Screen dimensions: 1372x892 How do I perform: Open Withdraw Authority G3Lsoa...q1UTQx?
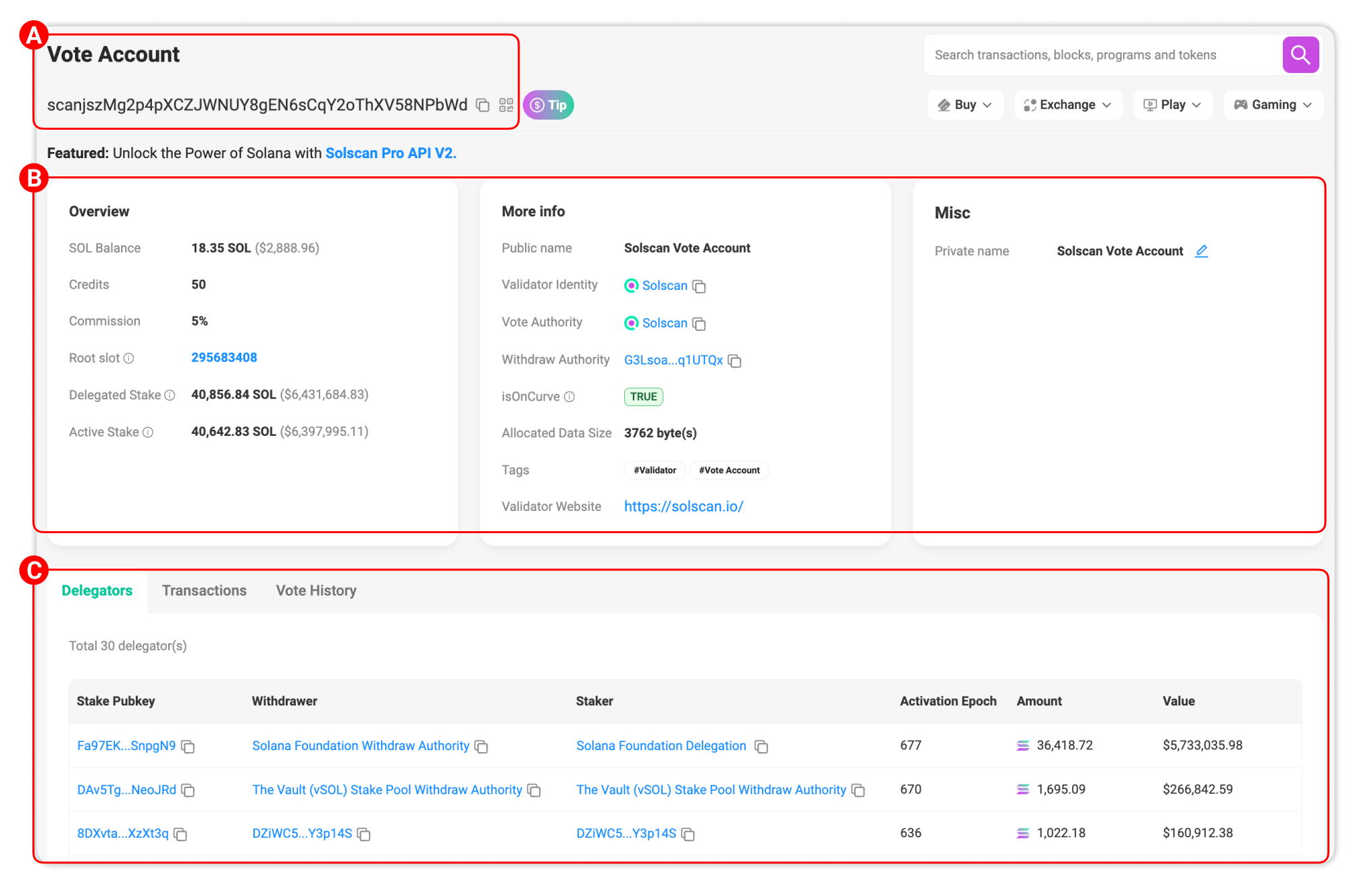674,360
